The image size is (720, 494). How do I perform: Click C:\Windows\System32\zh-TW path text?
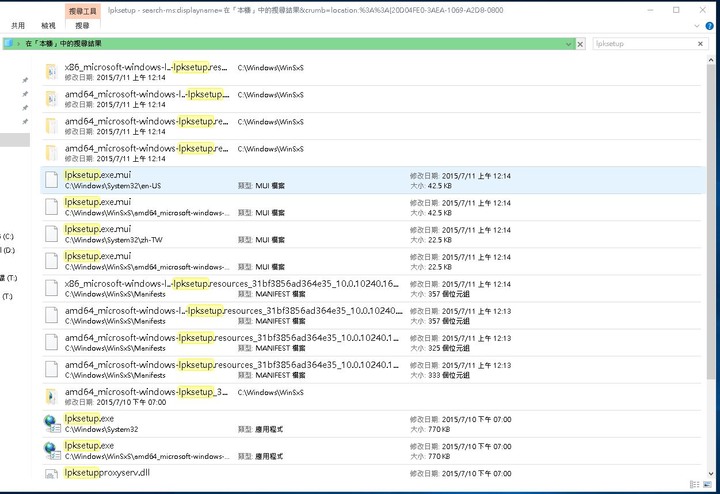[113, 240]
